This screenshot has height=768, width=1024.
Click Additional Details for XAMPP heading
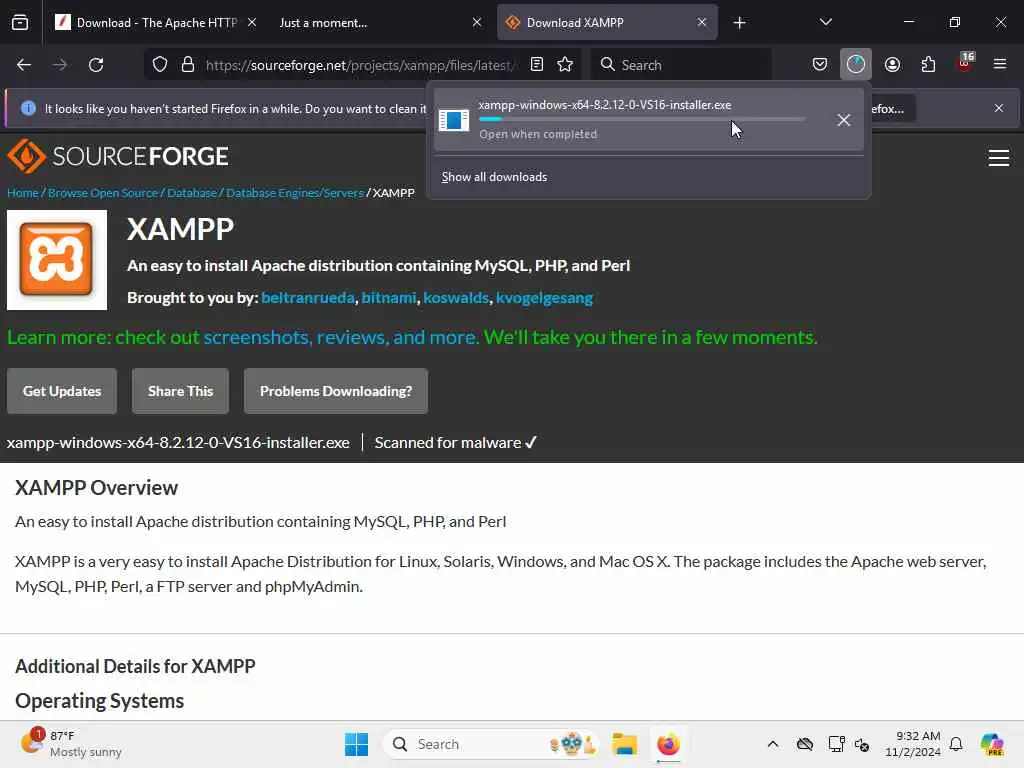(x=135, y=666)
